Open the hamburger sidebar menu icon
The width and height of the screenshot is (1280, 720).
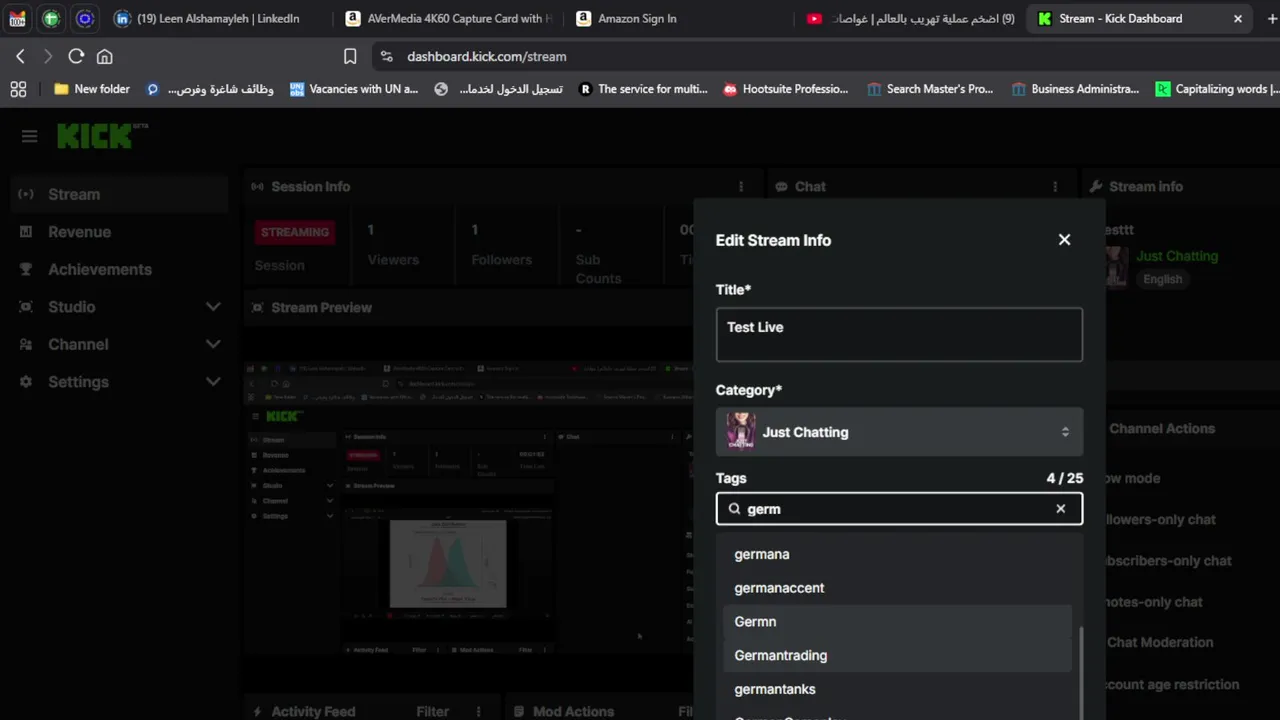pyautogui.click(x=29, y=136)
